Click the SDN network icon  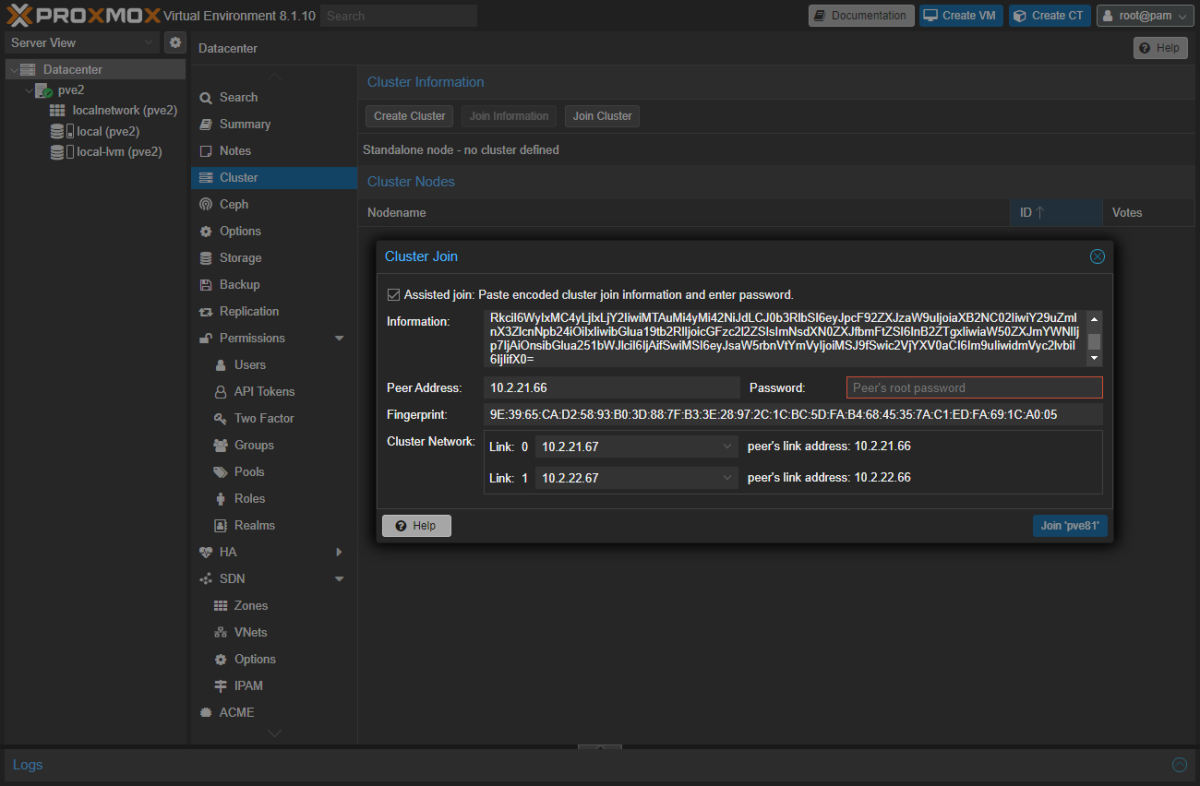(206, 579)
